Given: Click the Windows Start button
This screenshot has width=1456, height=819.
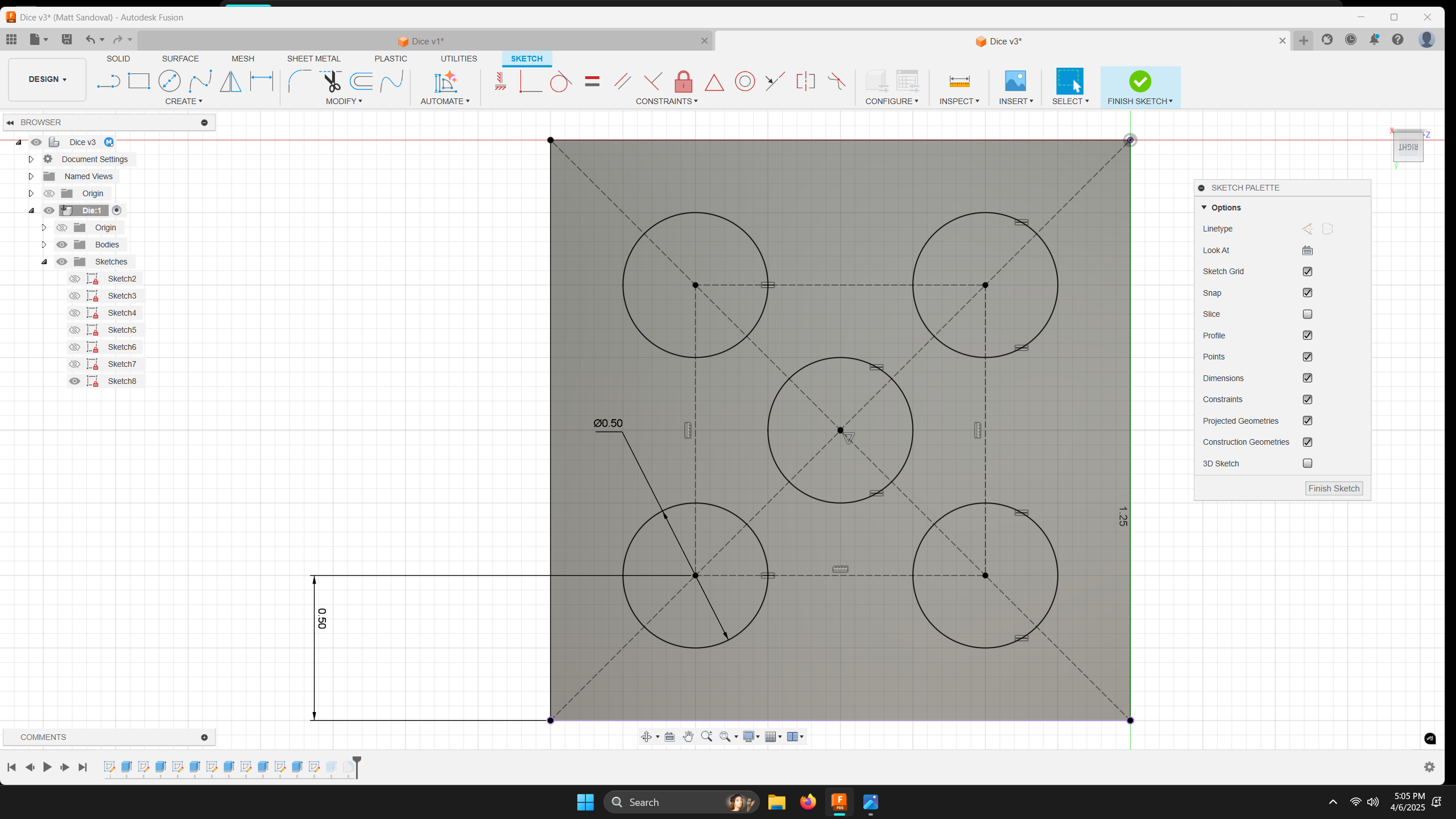Looking at the screenshot, I should (x=585, y=802).
